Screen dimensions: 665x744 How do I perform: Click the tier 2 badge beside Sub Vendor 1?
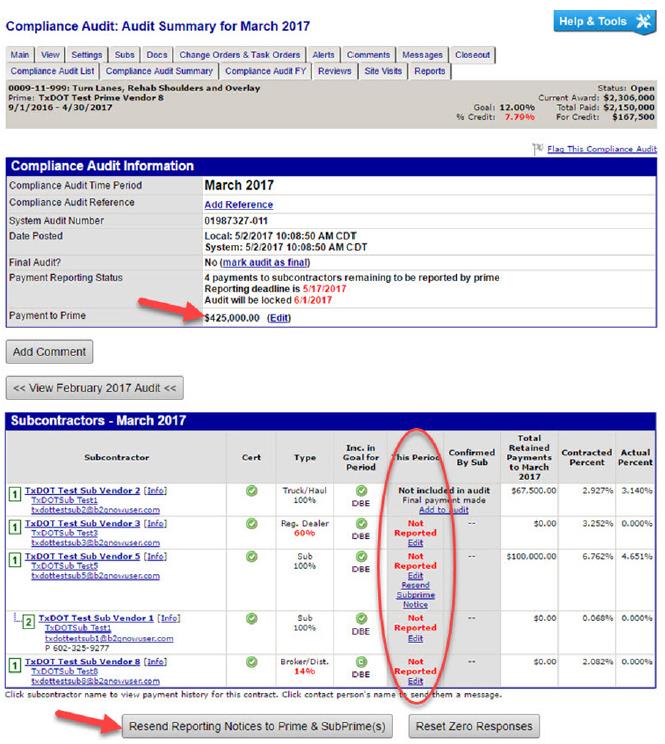click(29, 622)
